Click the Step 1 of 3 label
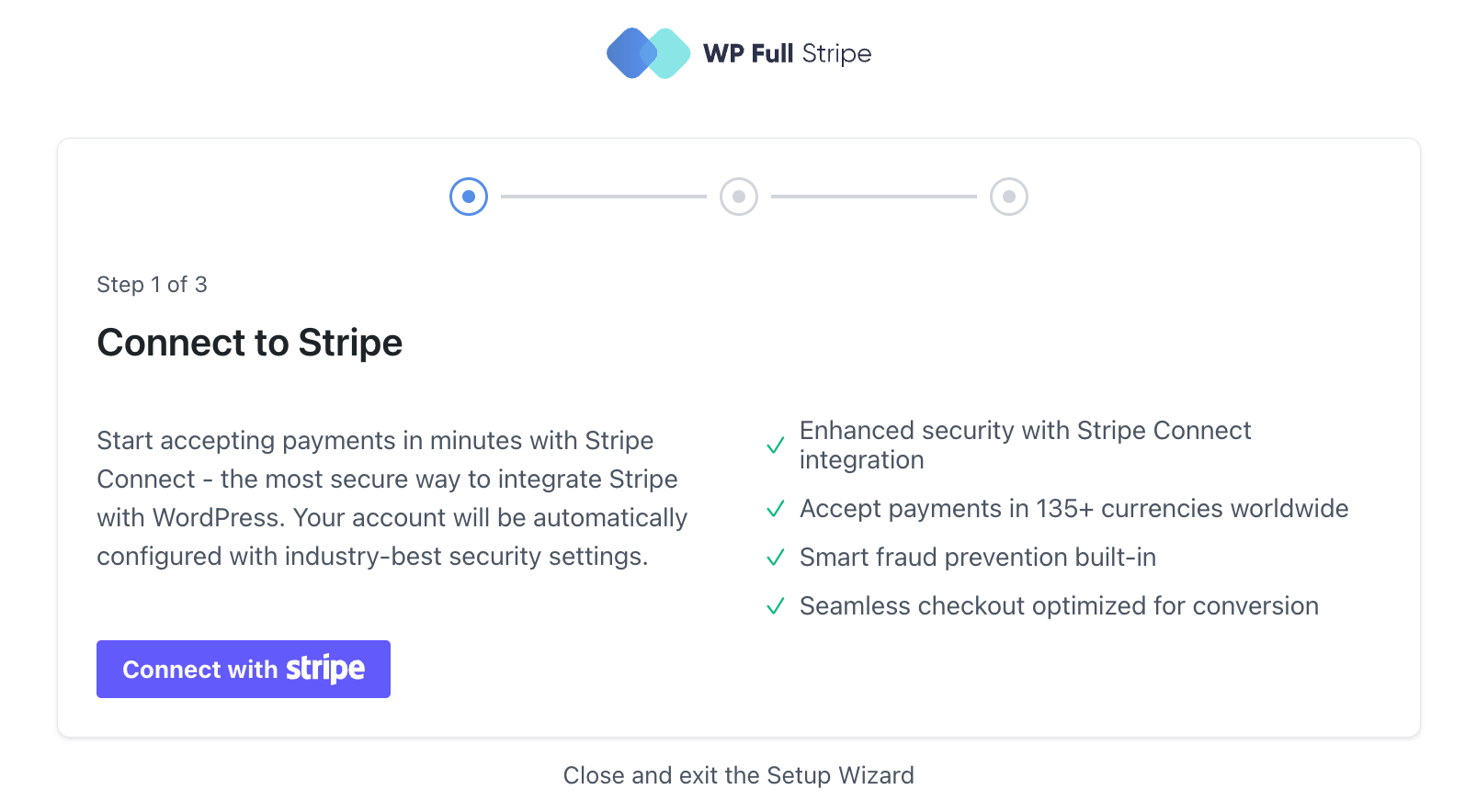The height and width of the screenshot is (812, 1465). [152, 284]
